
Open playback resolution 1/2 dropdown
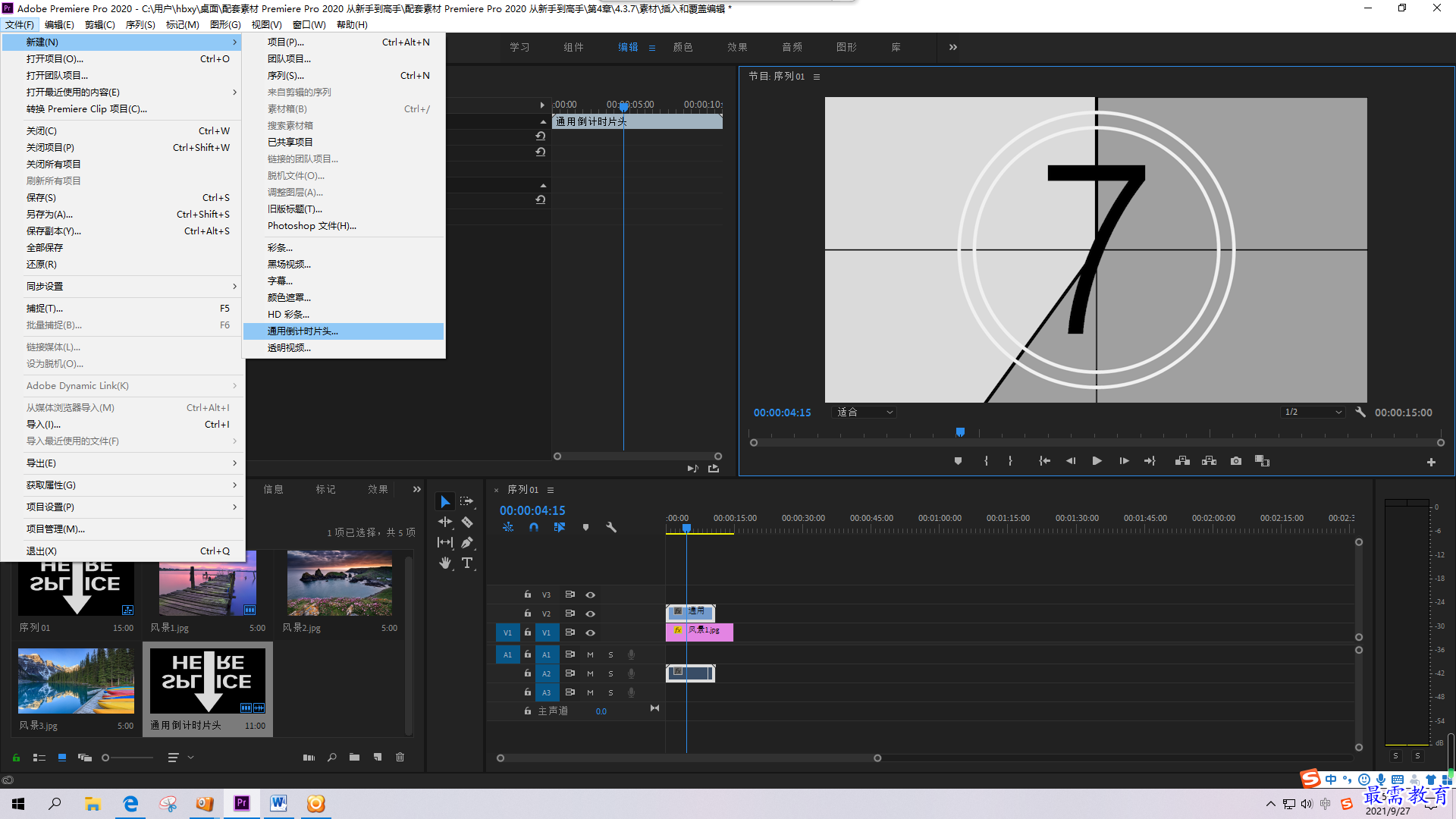[1313, 412]
